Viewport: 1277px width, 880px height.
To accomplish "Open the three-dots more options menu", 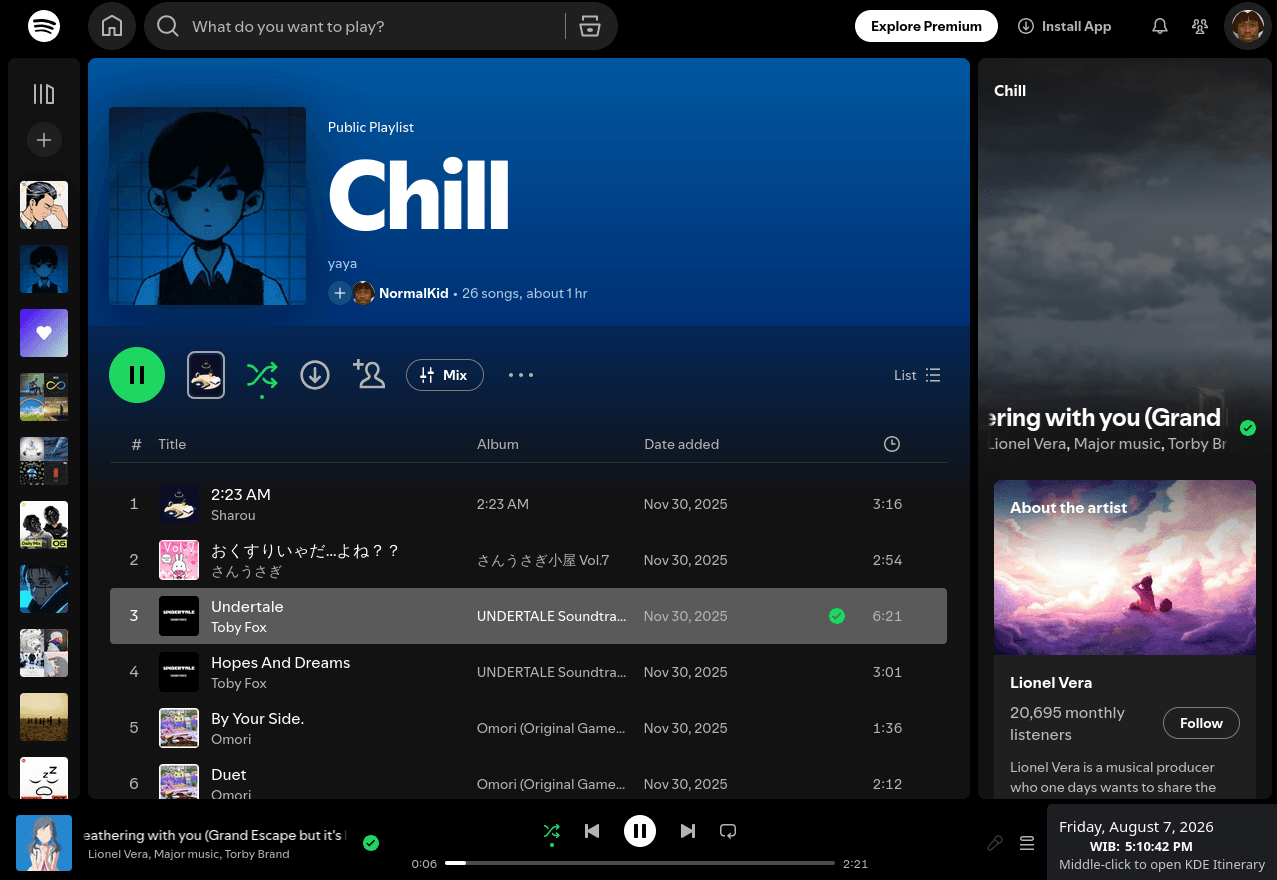I will [x=521, y=375].
